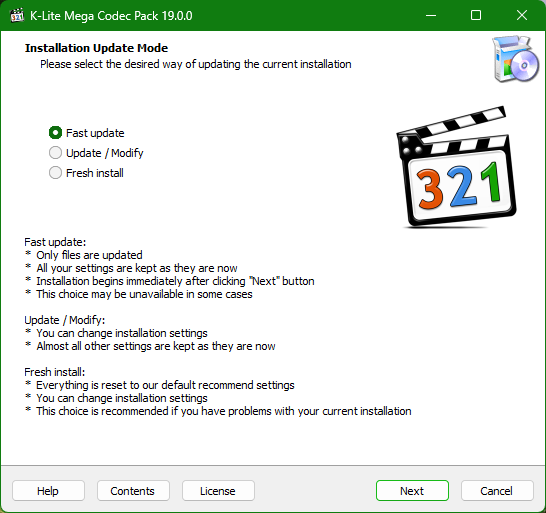Click the Installation Update Mode heading

tap(96, 48)
